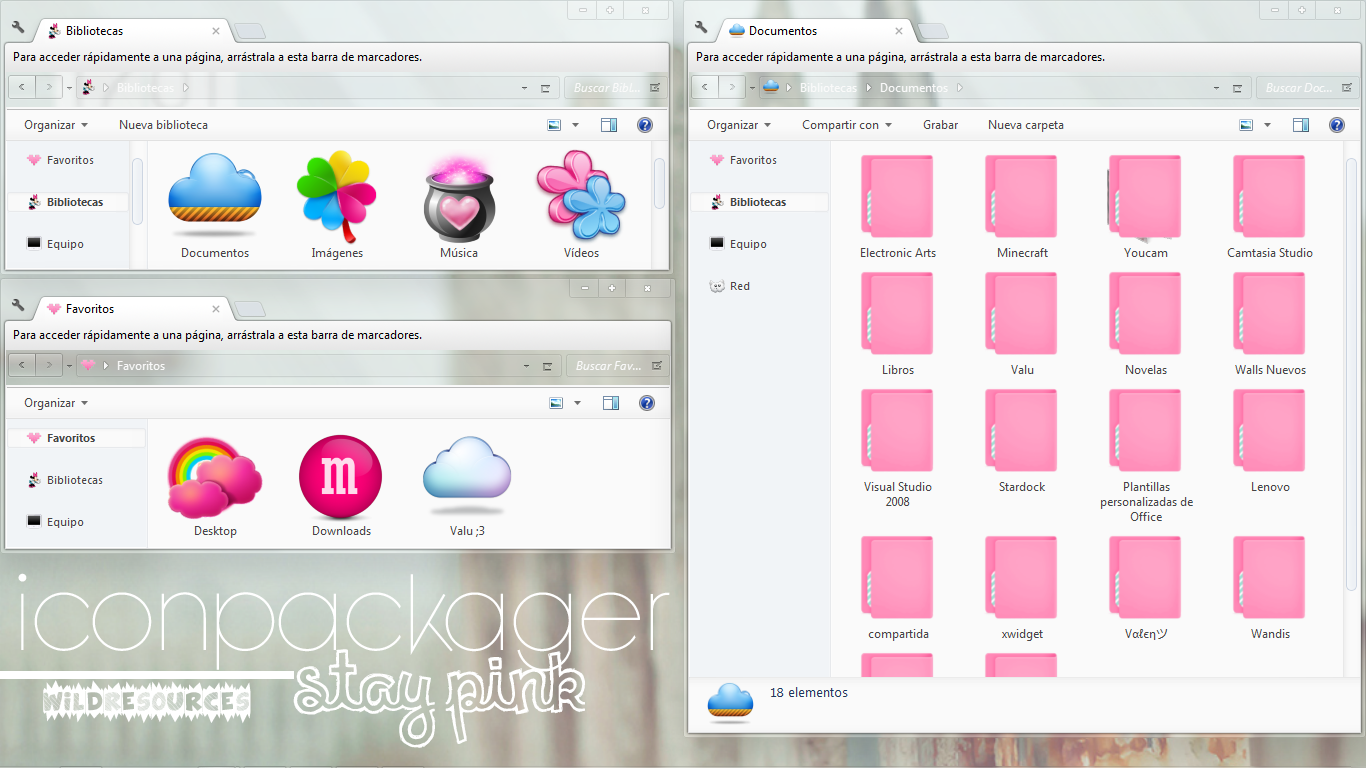Open new tab in Bibliotecas window
This screenshot has height=768, width=1366.
[249, 31]
